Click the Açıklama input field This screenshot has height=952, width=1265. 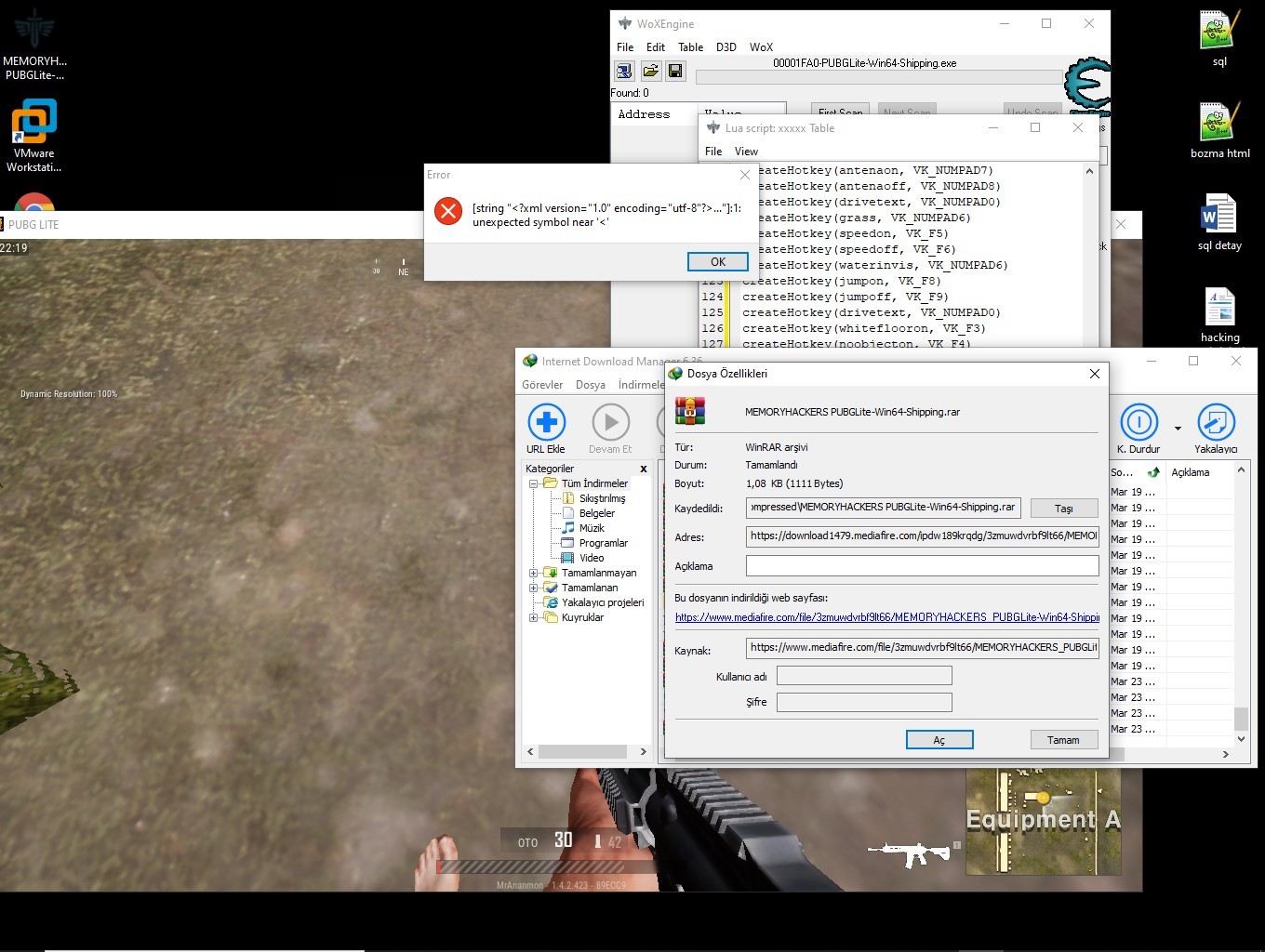click(922, 565)
